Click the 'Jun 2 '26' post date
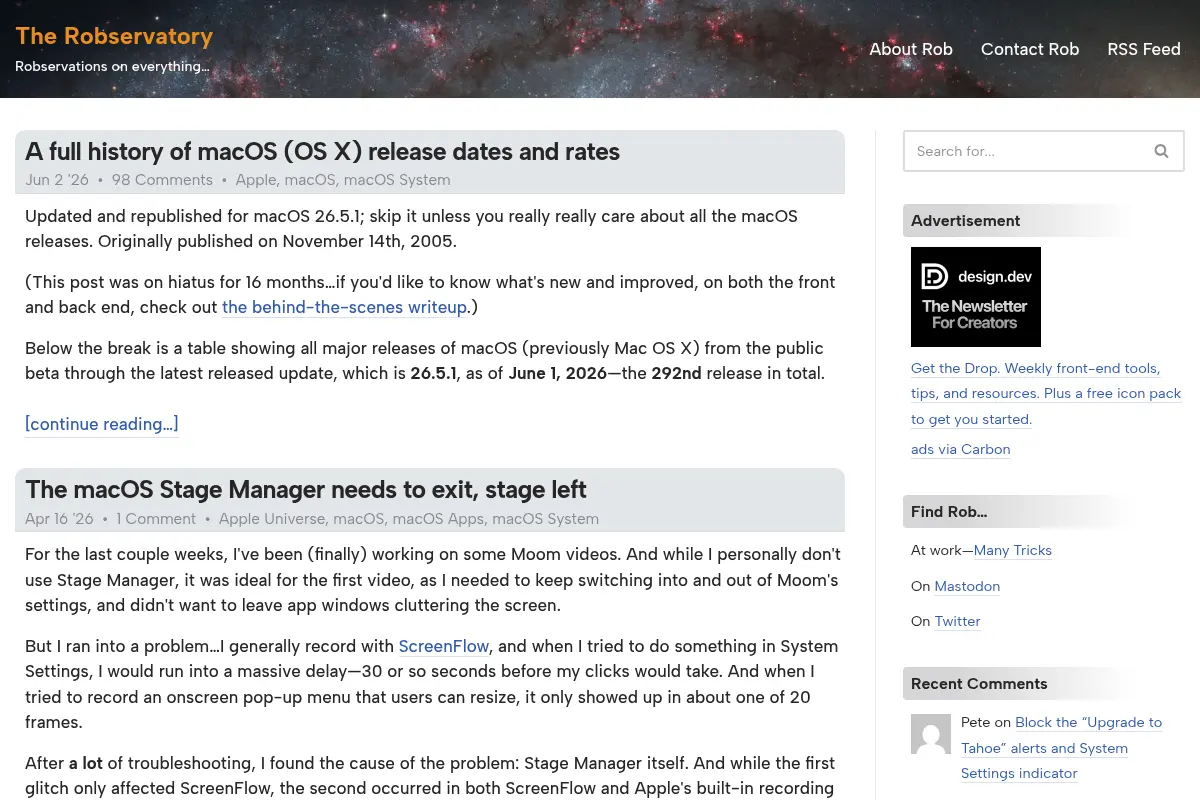Image resolution: width=1200 pixels, height=800 pixels. click(57, 180)
